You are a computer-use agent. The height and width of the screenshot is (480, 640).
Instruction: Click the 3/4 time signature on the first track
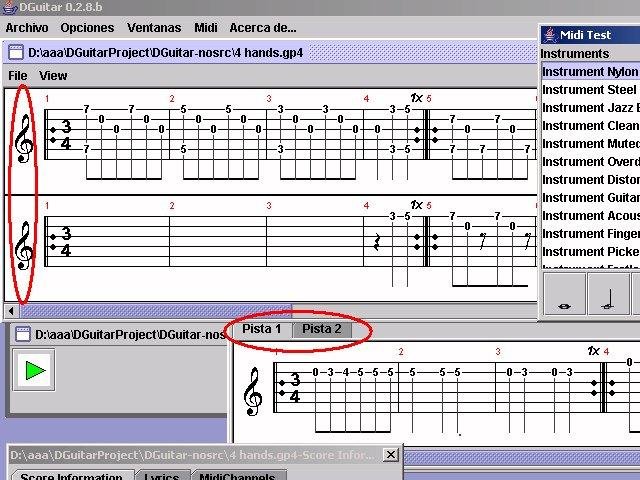66,135
